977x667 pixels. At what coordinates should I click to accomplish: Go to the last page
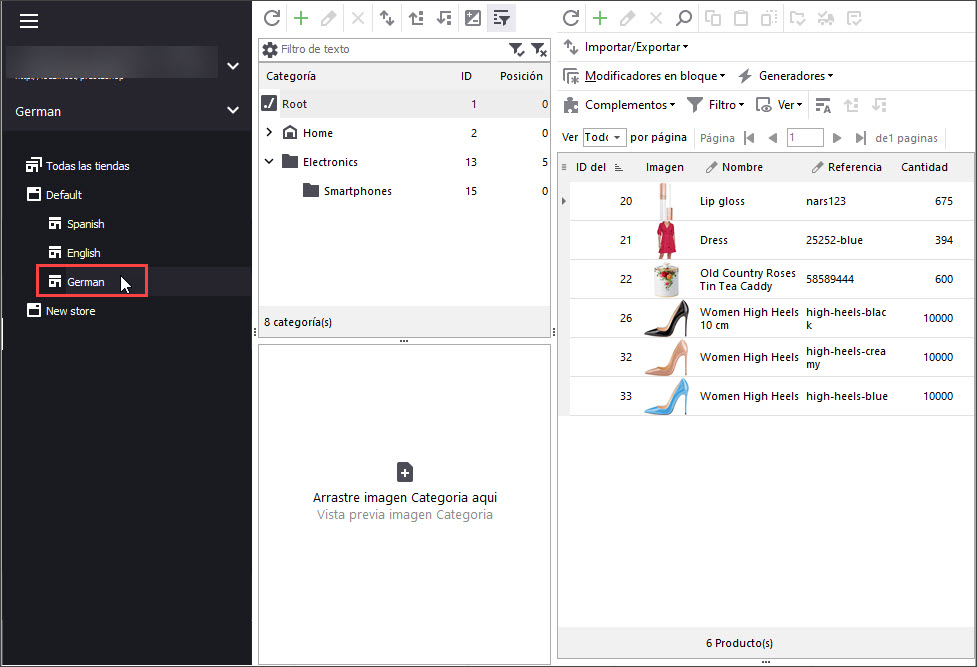coord(860,138)
